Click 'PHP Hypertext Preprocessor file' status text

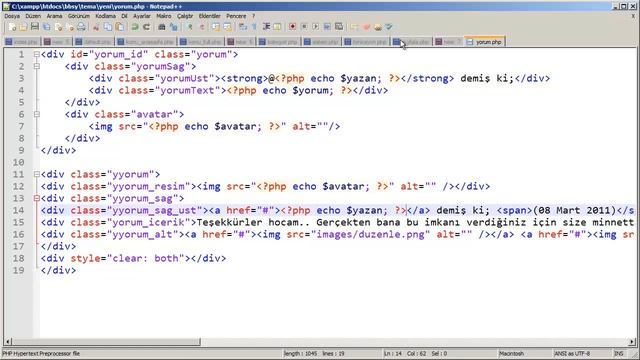41,353
